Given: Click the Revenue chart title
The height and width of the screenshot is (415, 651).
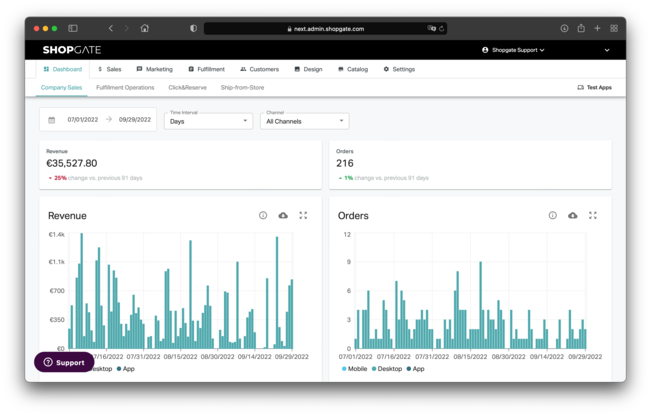Looking at the screenshot, I should pyautogui.click(x=67, y=216).
